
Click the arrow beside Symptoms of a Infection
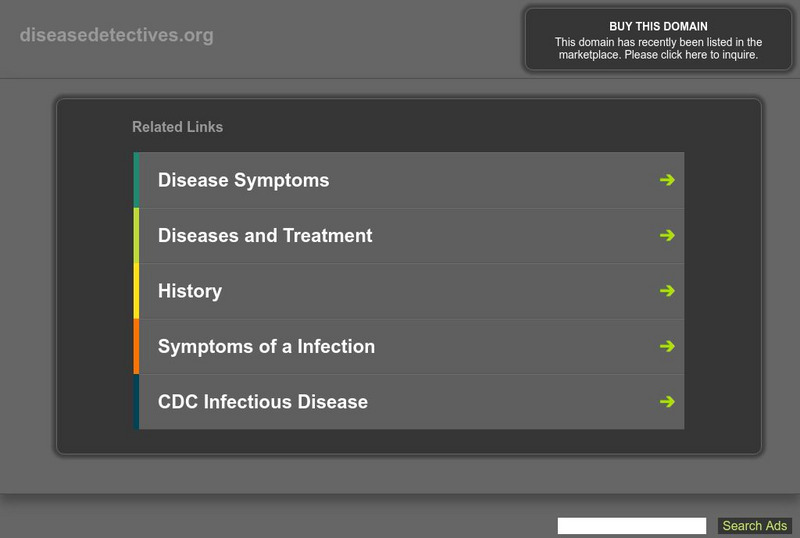click(x=667, y=347)
